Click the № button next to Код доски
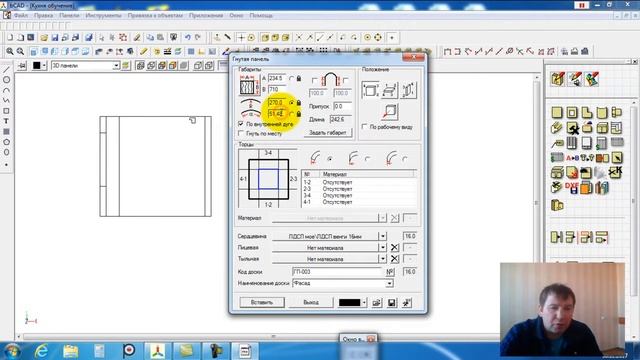Screen dimensions: 640x360 (x=390, y=271)
